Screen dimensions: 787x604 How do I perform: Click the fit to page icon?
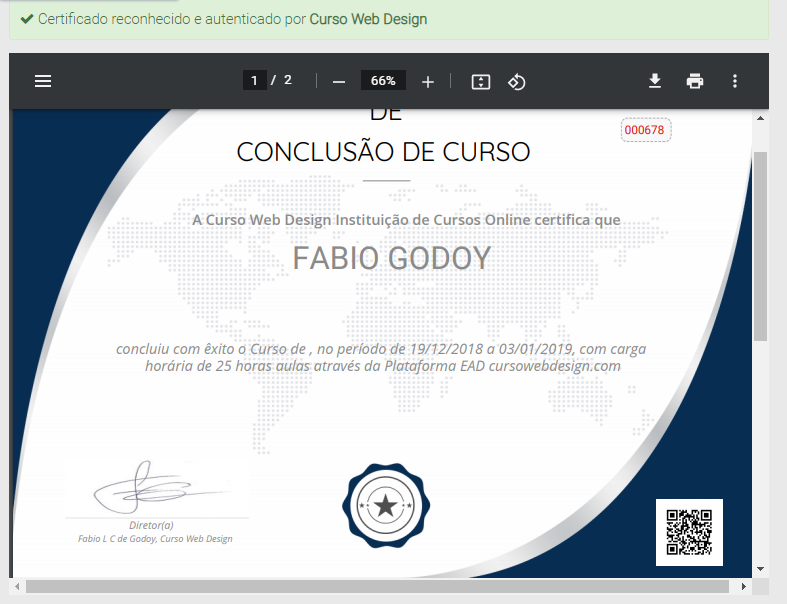481,81
